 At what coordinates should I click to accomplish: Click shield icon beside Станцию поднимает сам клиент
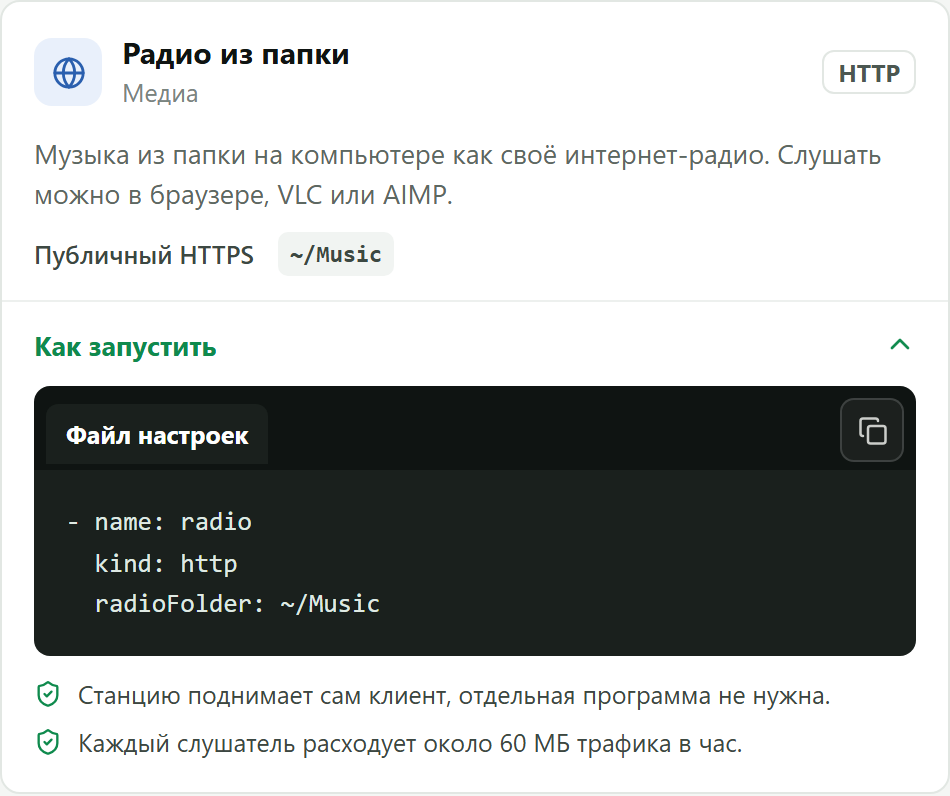click(x=48, y=695)
